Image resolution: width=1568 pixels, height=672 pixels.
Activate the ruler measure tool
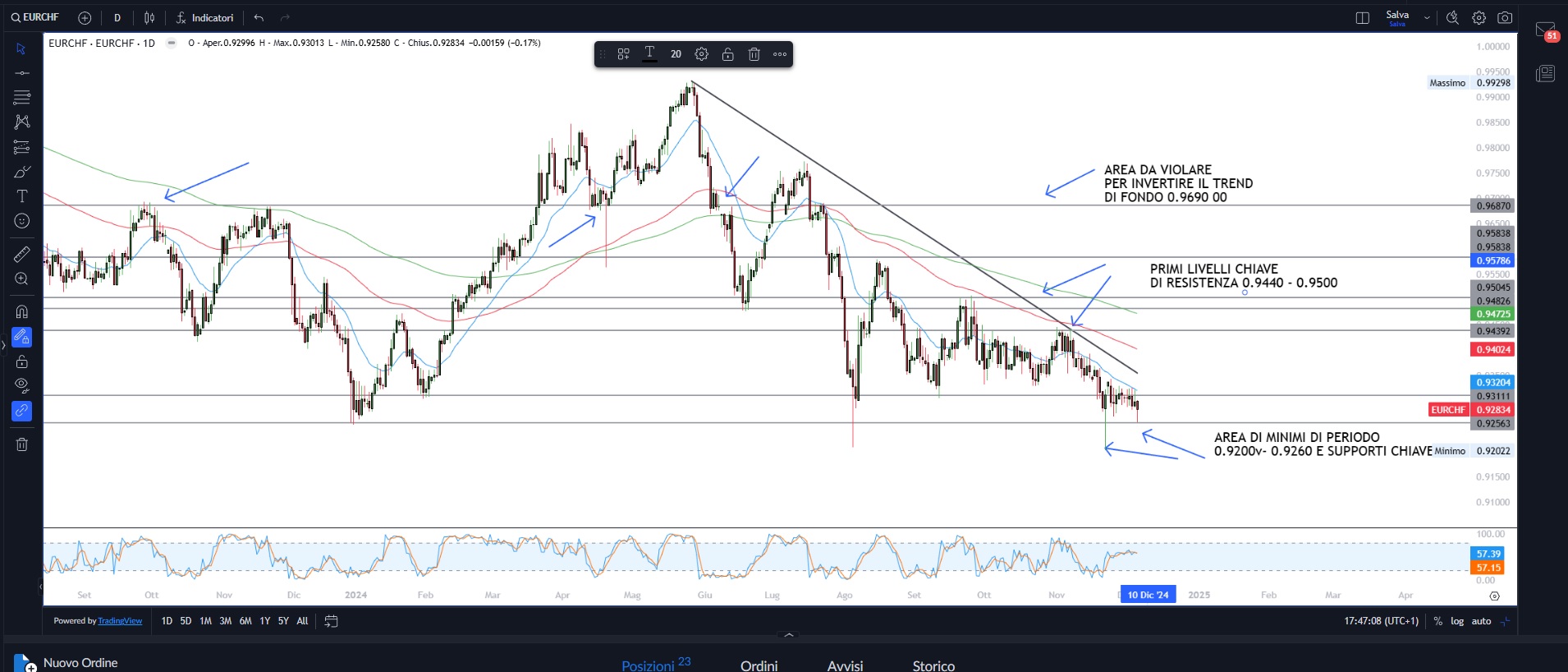tap(22, 255)
